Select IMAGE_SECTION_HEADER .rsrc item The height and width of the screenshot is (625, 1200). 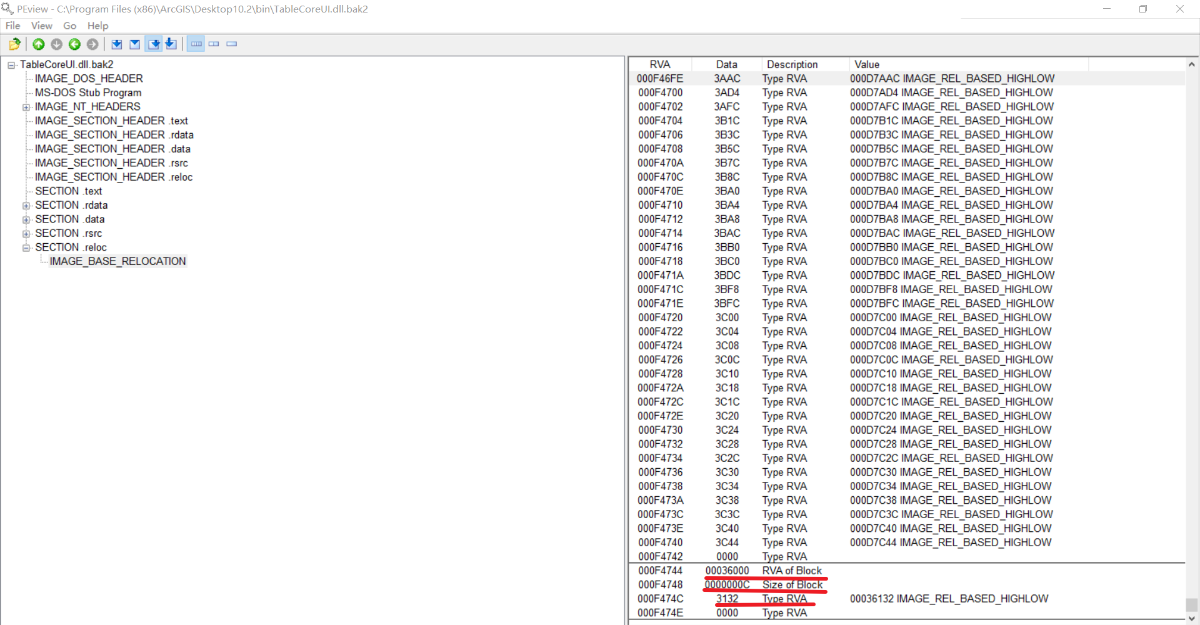[x=111, y=162]
